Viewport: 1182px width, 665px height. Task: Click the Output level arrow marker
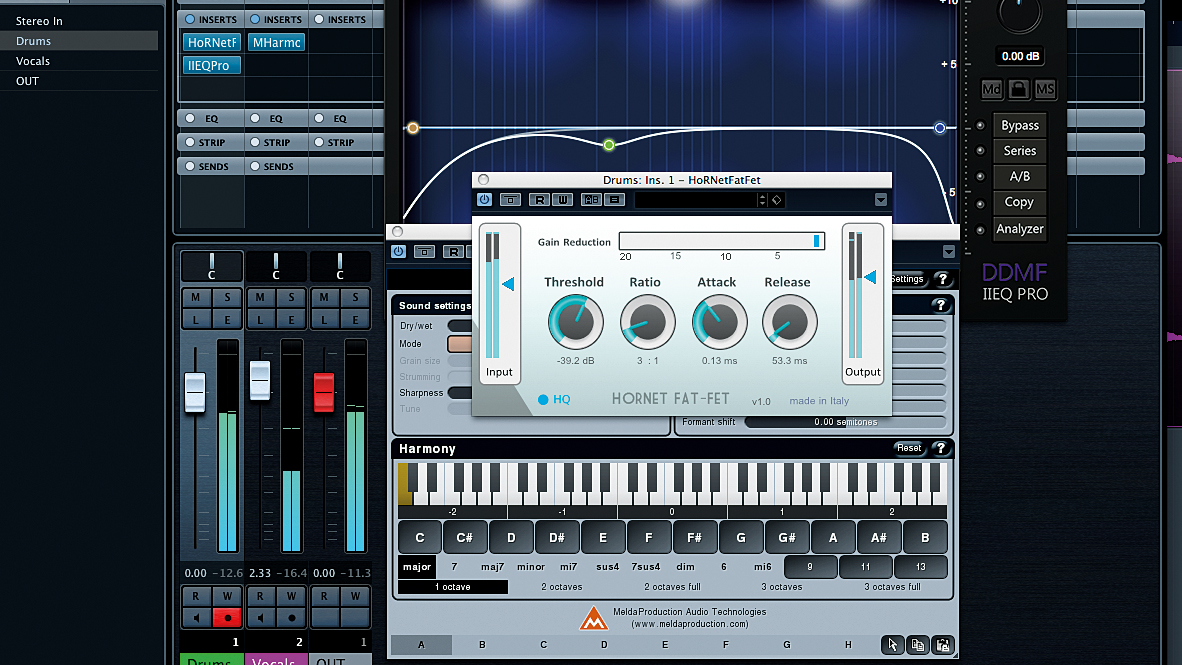[x=870, y=277]
